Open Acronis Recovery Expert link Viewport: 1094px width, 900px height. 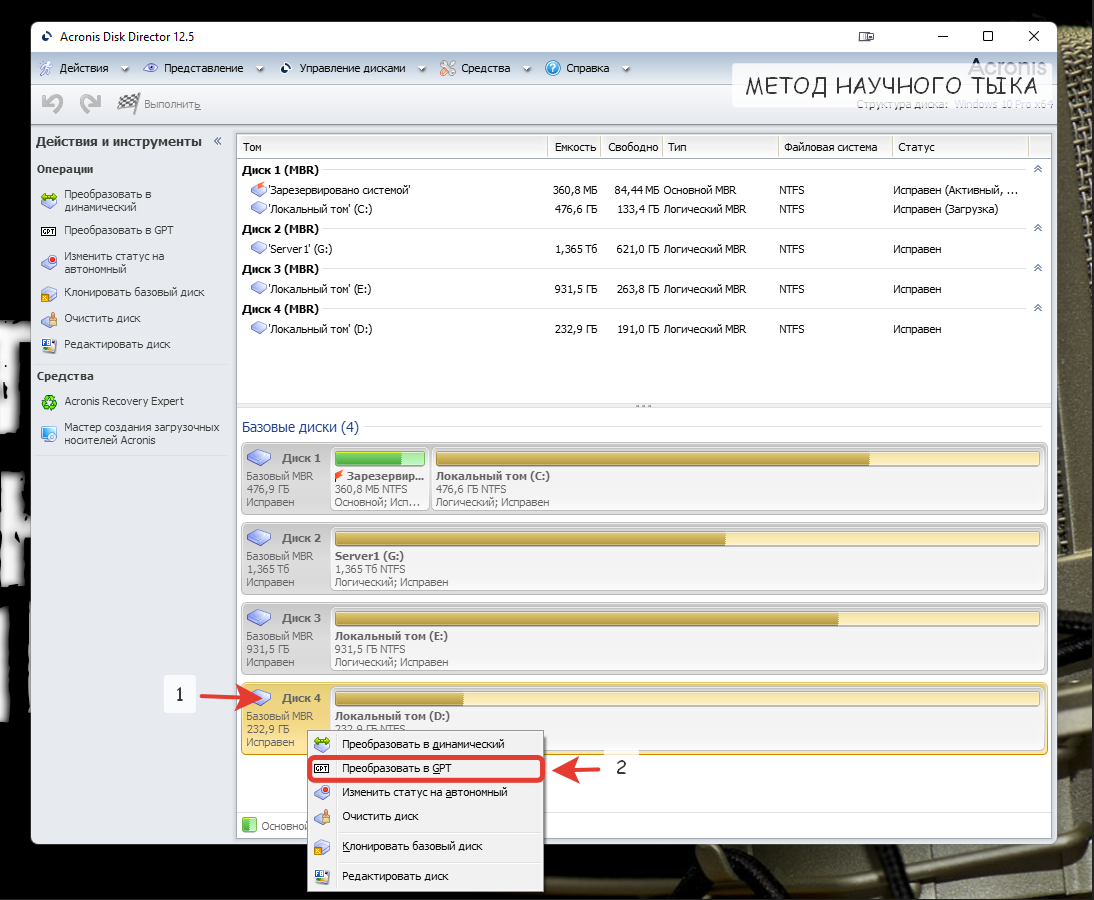pos(123,401)
